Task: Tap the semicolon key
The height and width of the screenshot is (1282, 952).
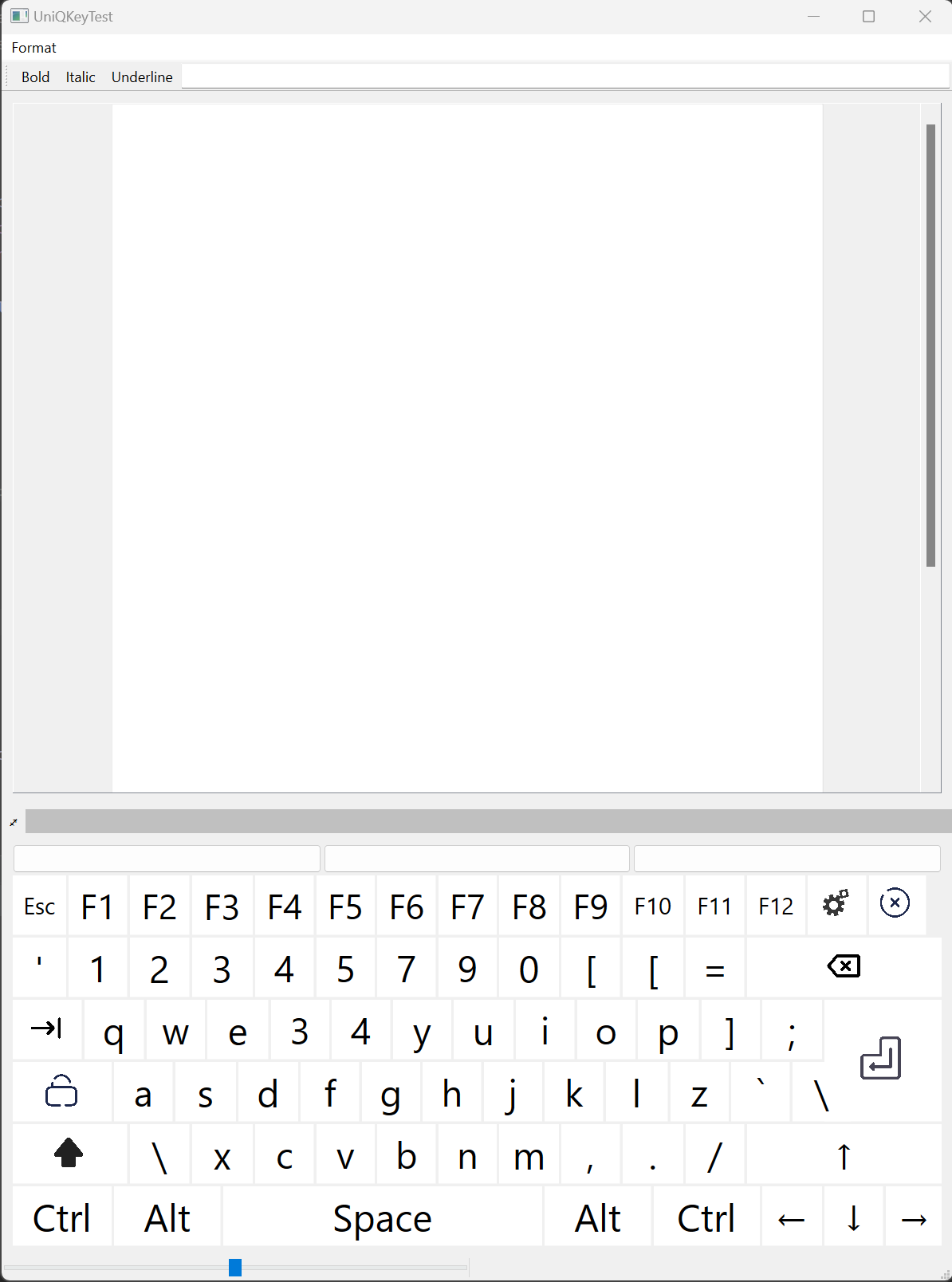Action: click(792, 1029)
